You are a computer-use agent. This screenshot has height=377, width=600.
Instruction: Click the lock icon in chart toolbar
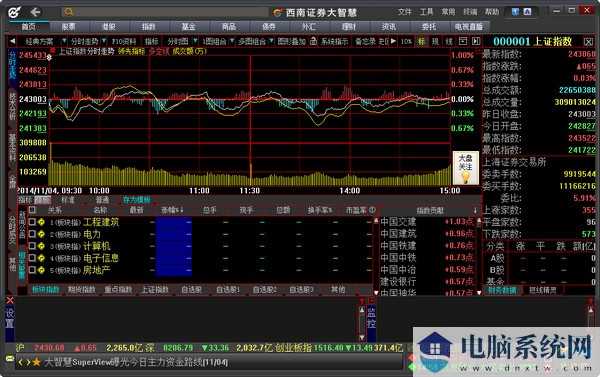pyautogui.click(x=313, y=41)
